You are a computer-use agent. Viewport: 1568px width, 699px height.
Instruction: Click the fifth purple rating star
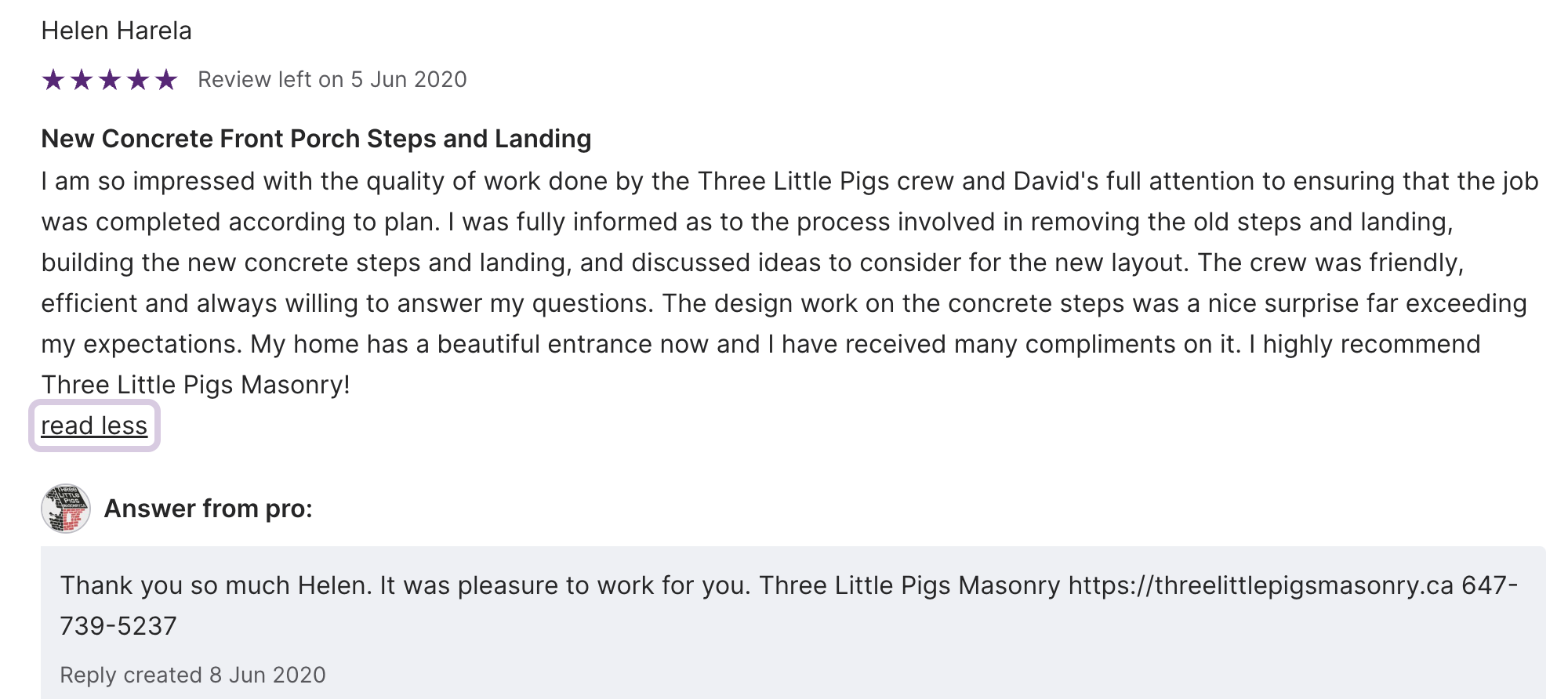[166, 80]
